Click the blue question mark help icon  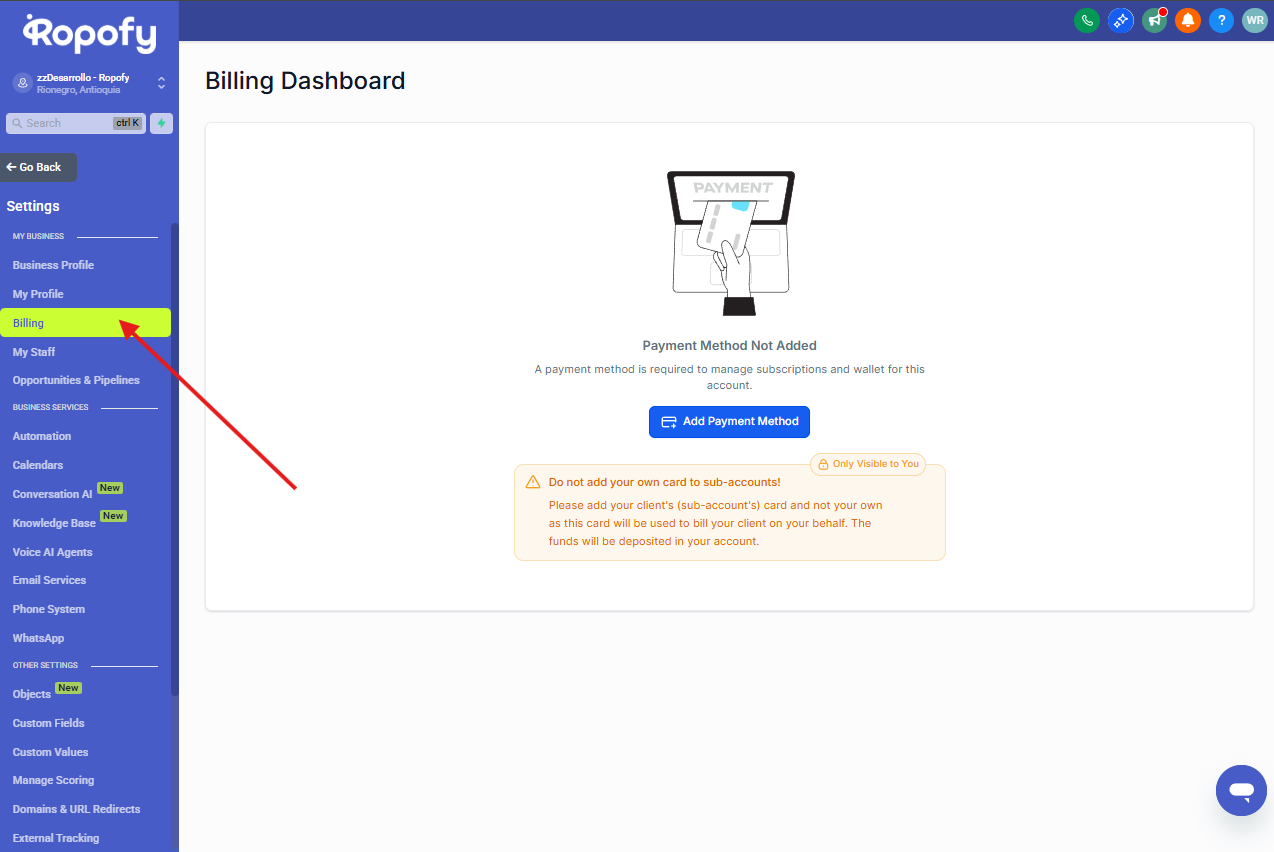(x=1221, y=20)
